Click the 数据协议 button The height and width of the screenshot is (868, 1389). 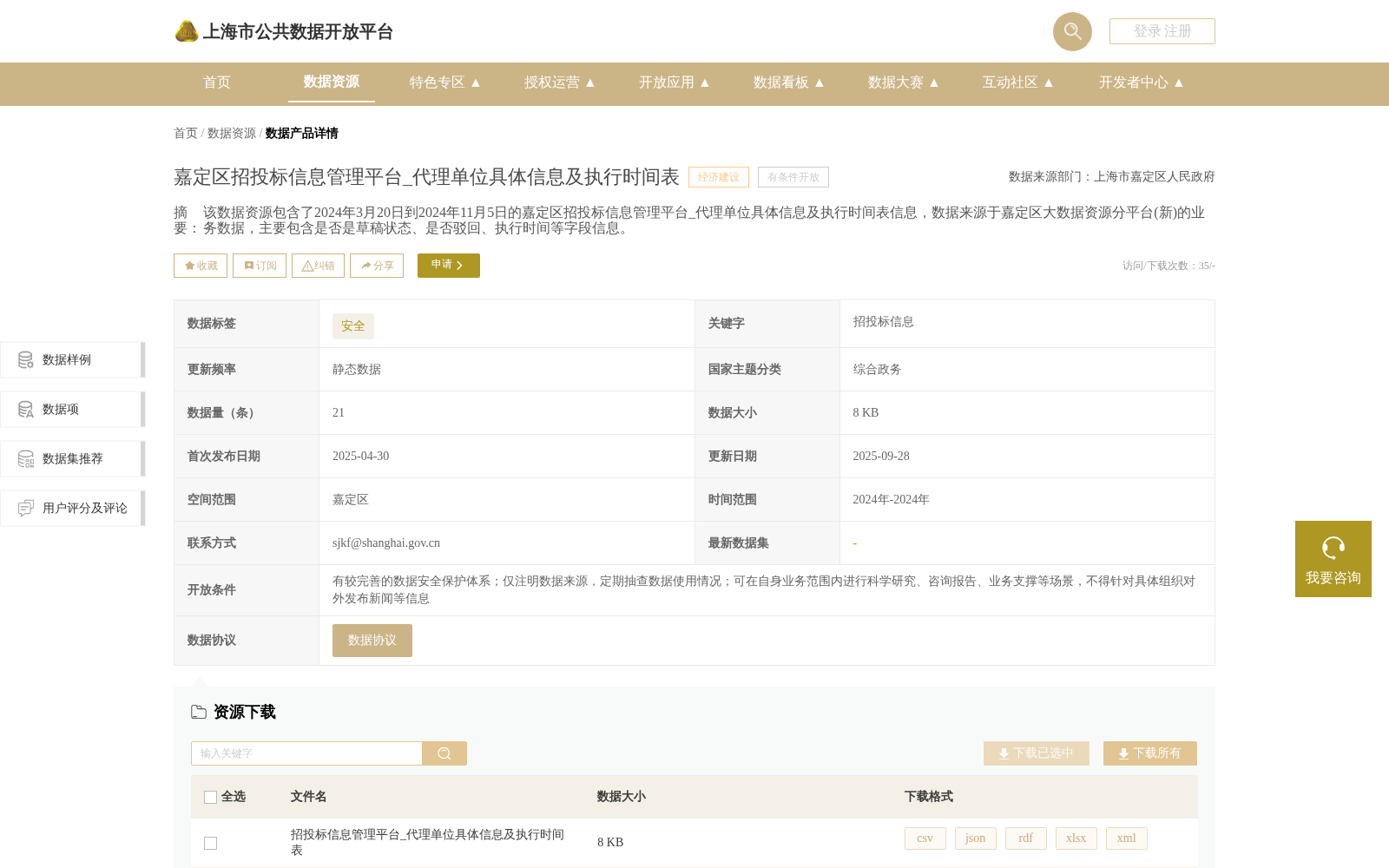tap(372, 641)
